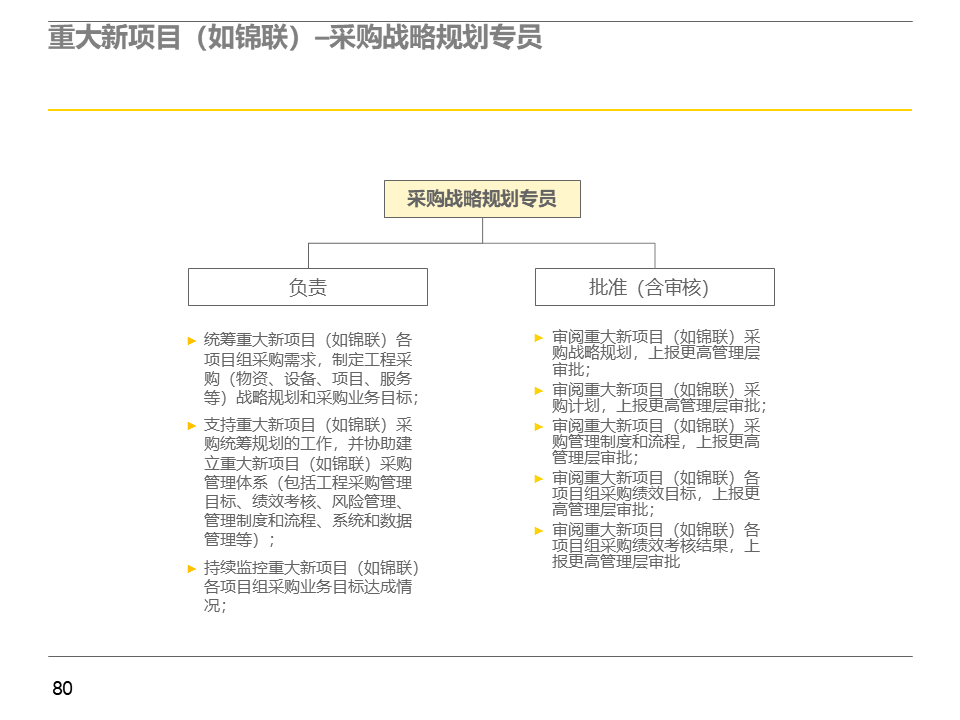Click yellow arrow bullet beside 统筹重大新项目

point(192,341)
